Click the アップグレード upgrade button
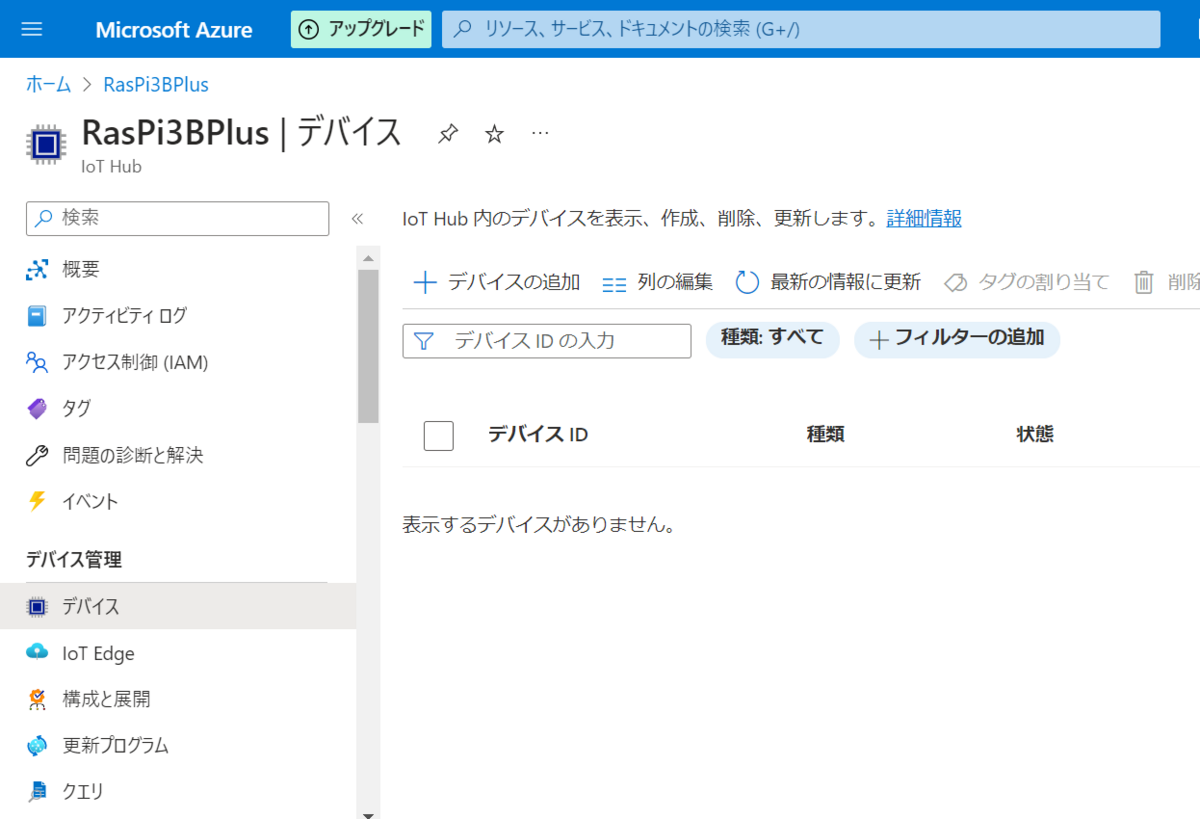The width and height of the screenshot is (1200, 819). point(361,29)
